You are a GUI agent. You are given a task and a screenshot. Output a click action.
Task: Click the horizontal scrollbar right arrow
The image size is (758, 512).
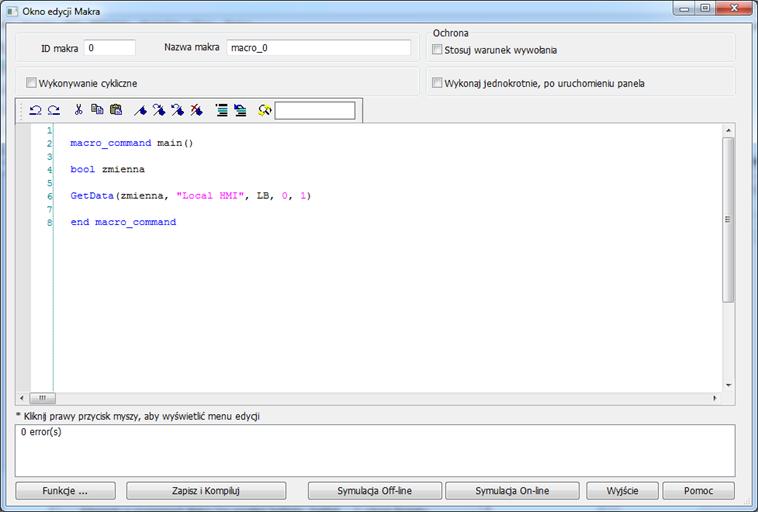click(x=714, y=398)
